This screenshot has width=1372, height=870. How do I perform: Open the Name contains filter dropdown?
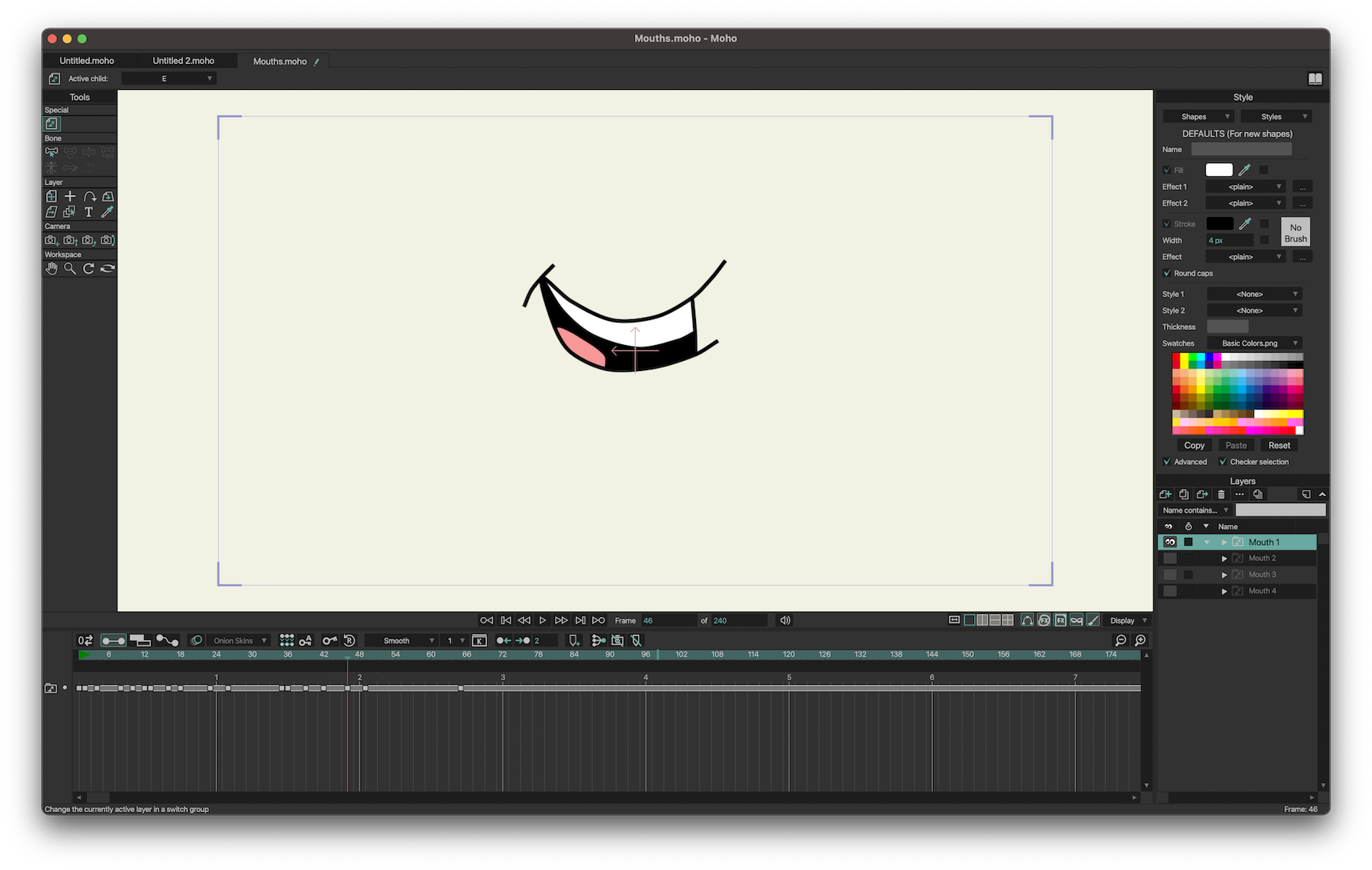click(x=1195, y=510)
